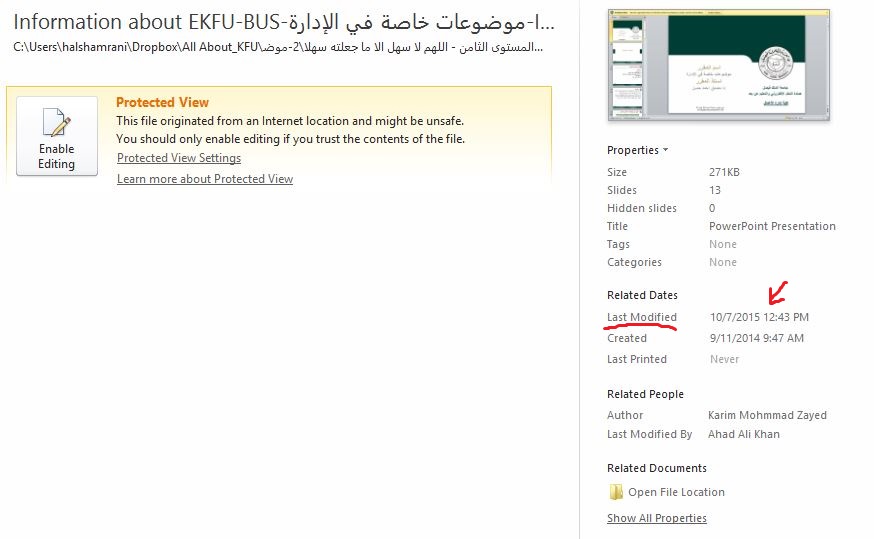Edit the Title field PowerPoint Presentation
874x539 pixels.
(x=772, y=226)
